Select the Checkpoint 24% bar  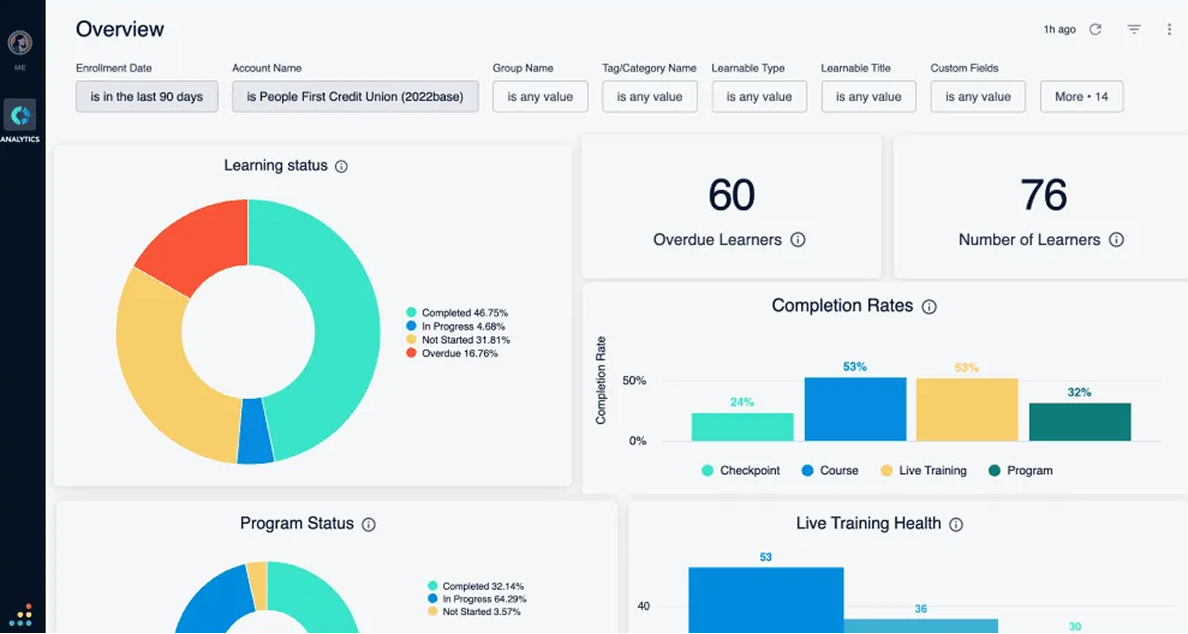tap(742, 427)
